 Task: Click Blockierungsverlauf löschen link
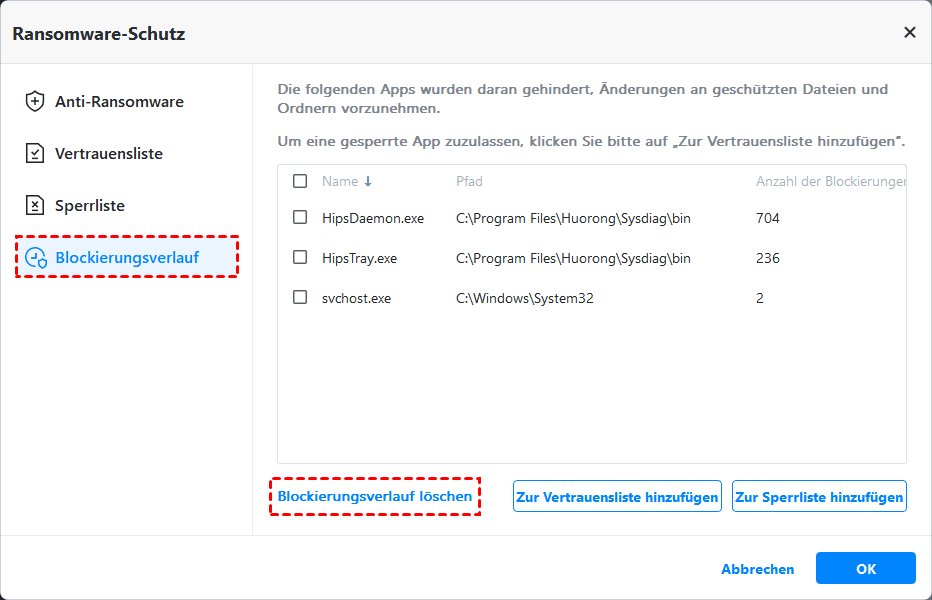375,496
